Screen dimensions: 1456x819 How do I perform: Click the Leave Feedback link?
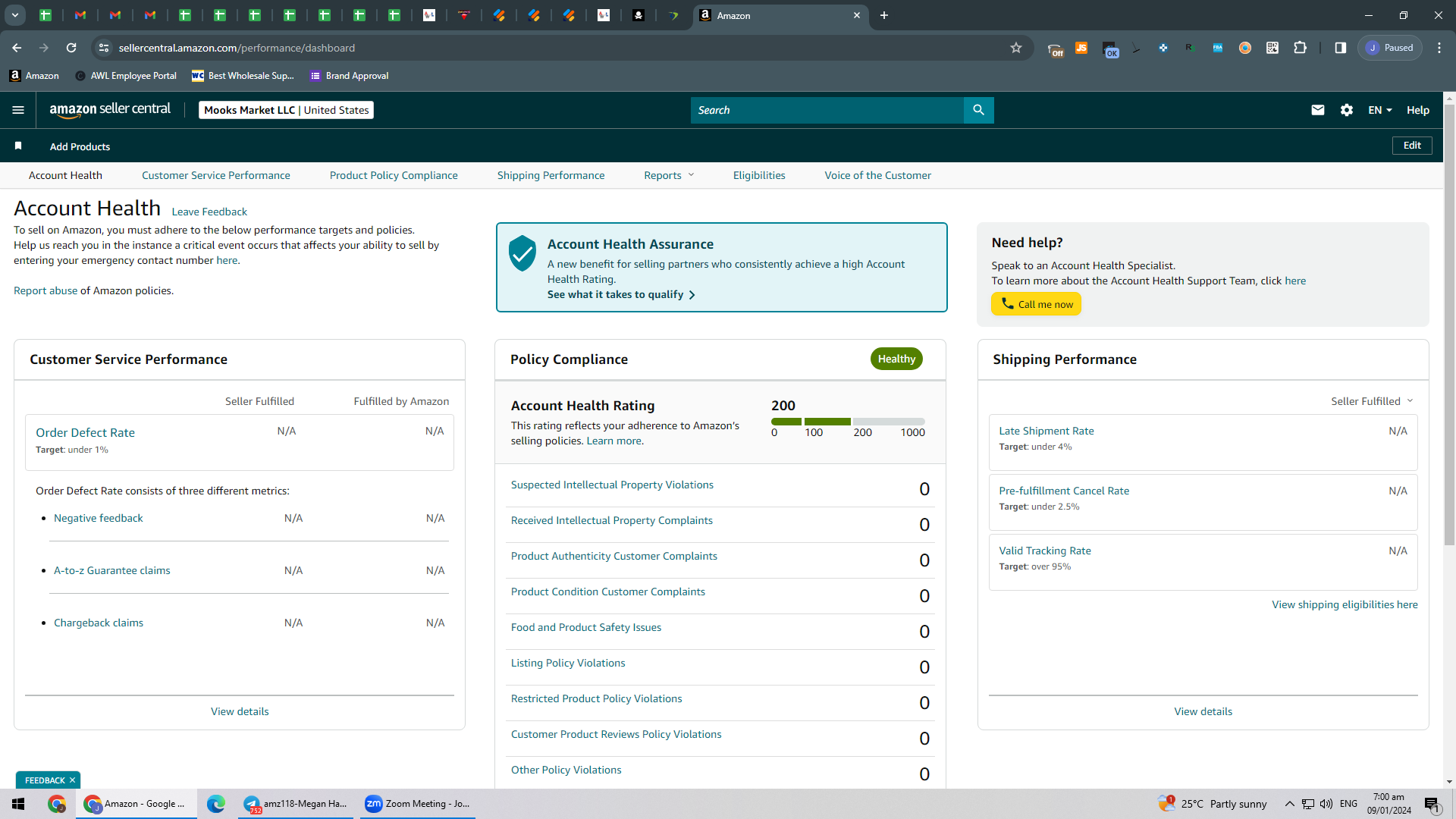[x=209, y=212]
